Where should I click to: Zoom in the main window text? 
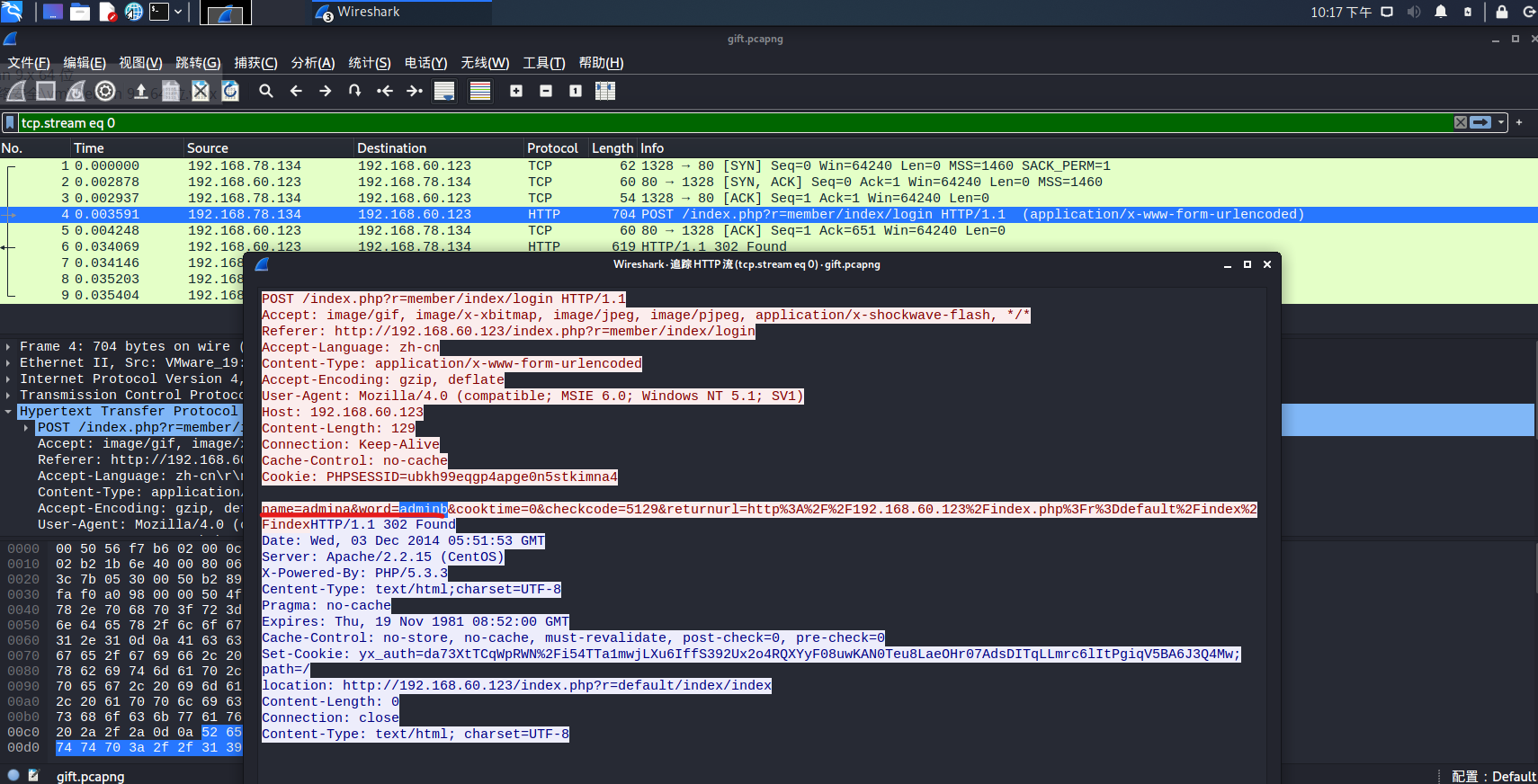(x=516, y=91)
